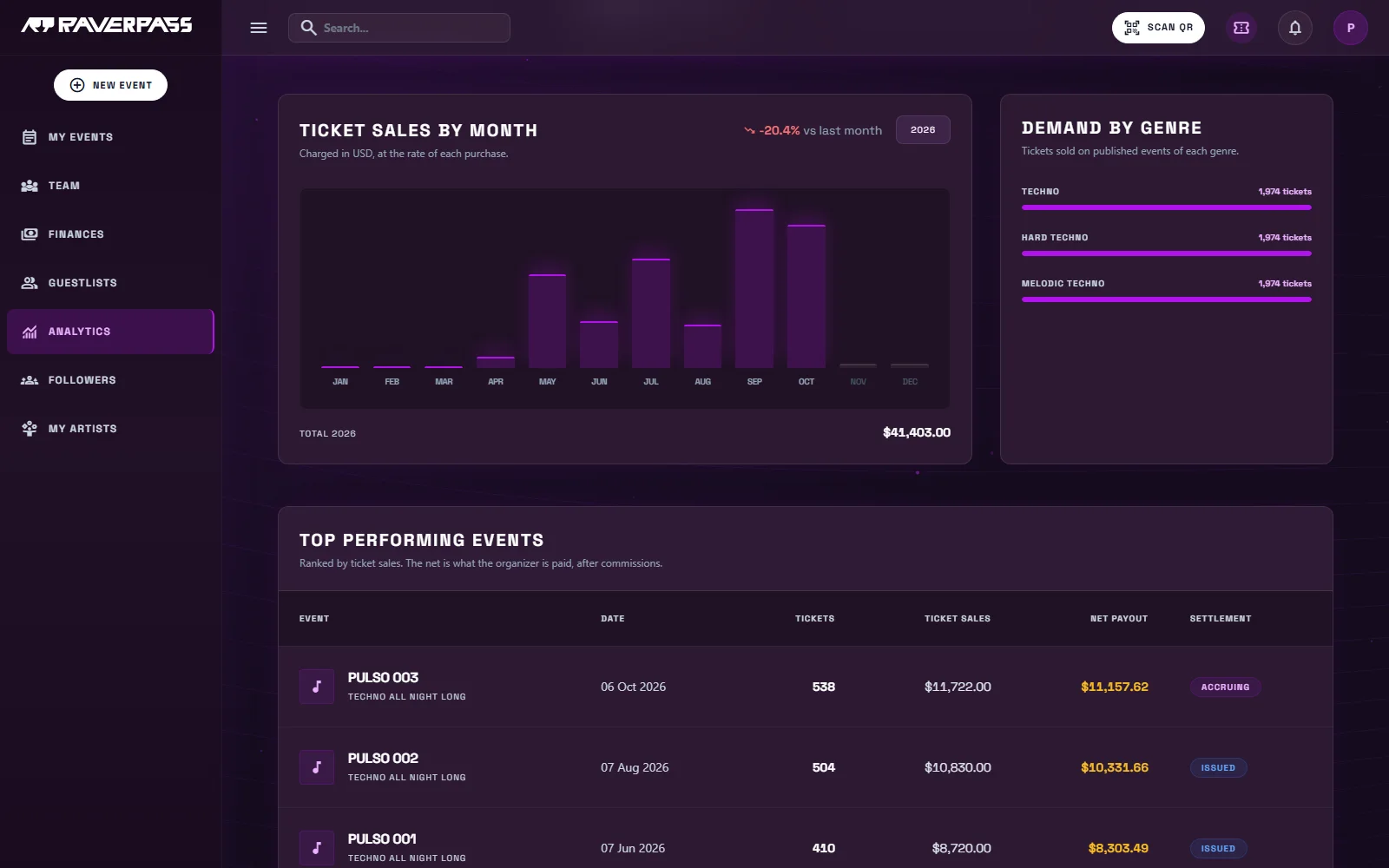Open My Artists page
This screenshot has height=868, width=1389.
coord(110,429)
